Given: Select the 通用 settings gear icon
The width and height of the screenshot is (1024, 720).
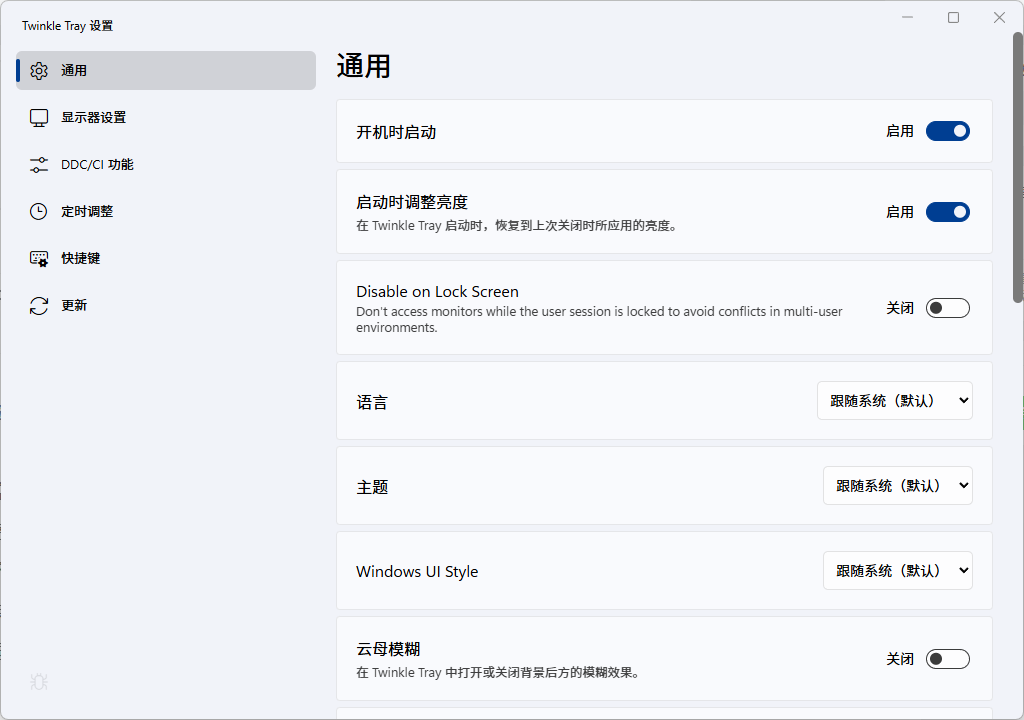Looking at the screenshot, I should [38, 70].
